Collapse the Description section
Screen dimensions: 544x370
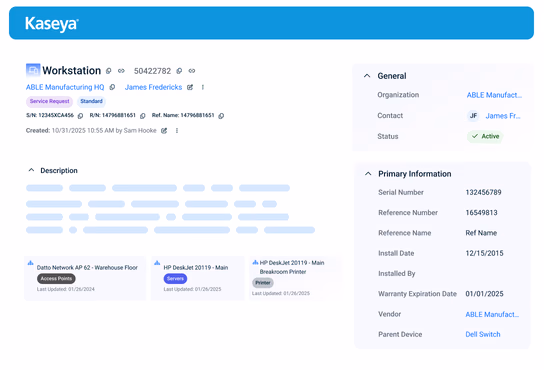pyautogui.click(x=31, y=170)
